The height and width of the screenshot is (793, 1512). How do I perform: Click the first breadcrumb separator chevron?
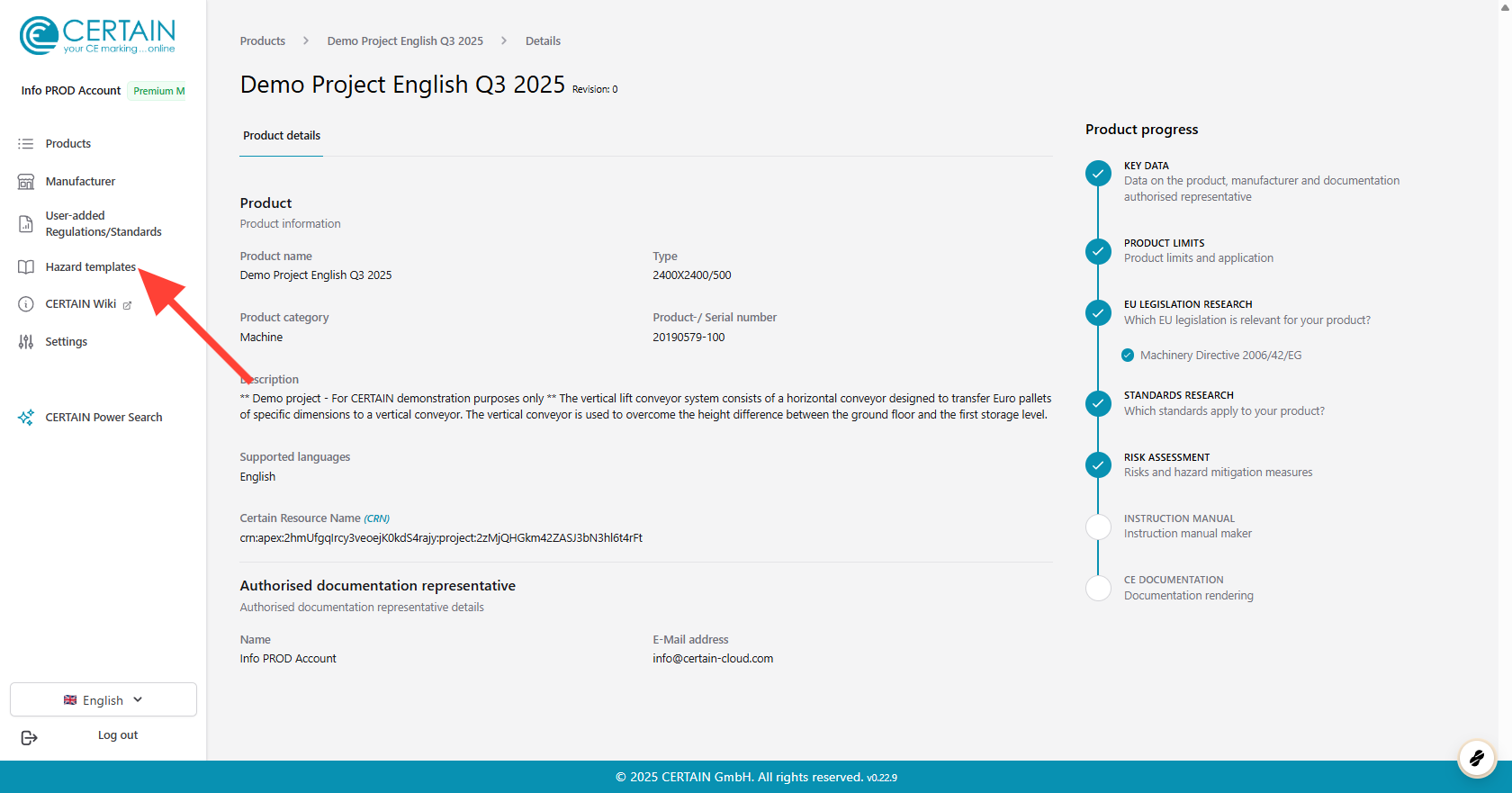click(x=306, y=41)
